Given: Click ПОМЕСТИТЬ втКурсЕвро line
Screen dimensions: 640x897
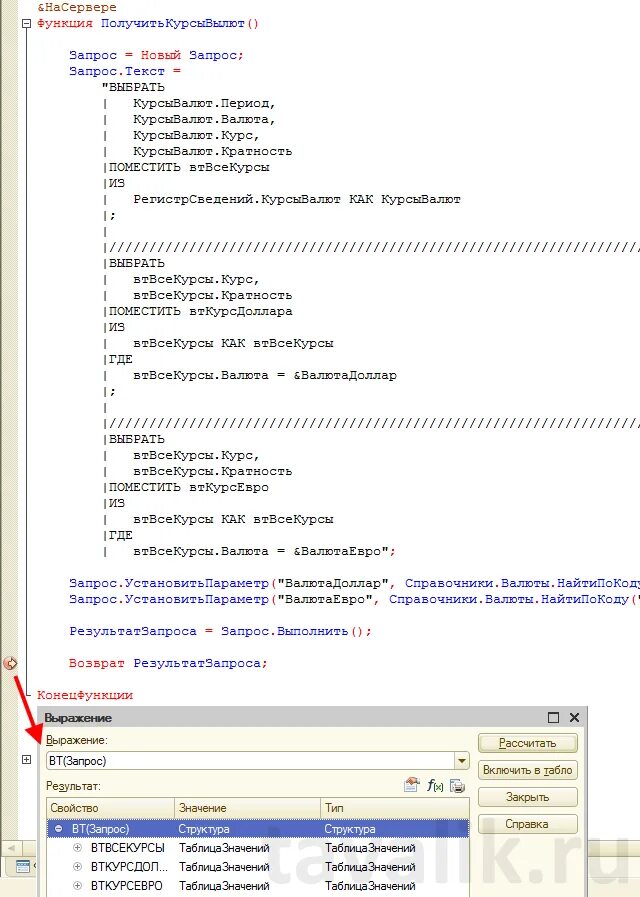Looking at the screenshot, I should click(x=189, y=488).
